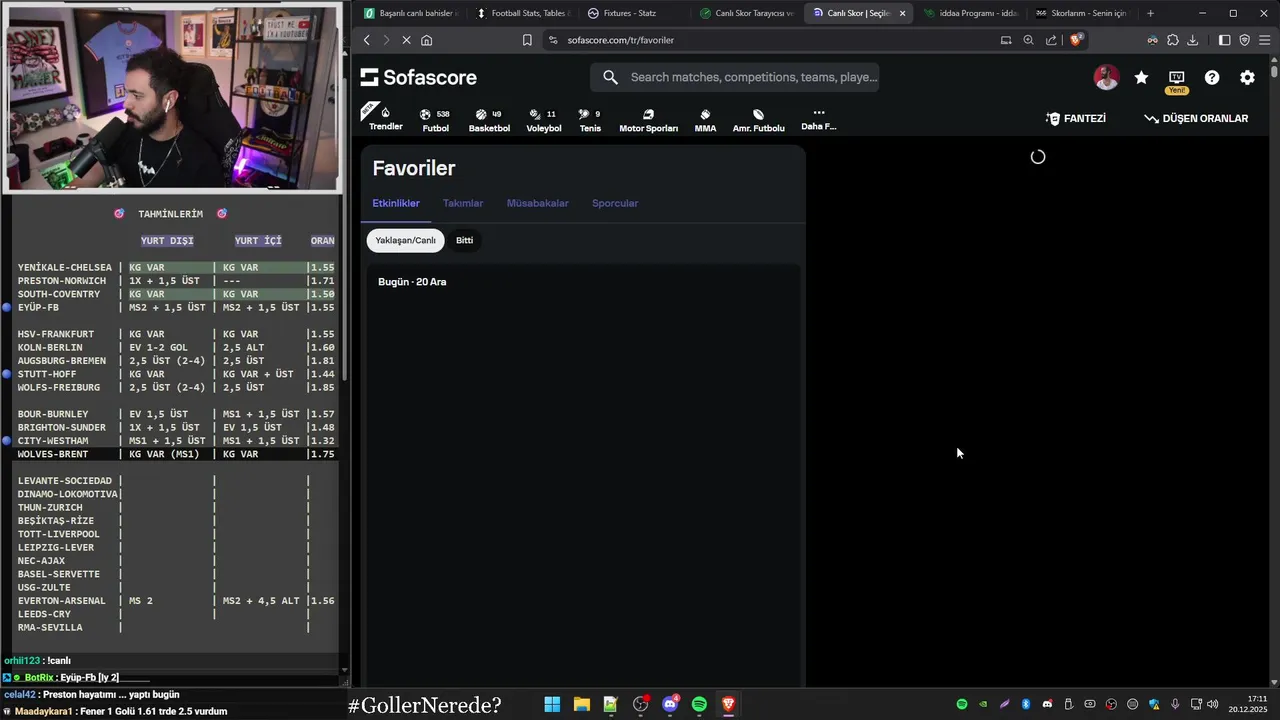Open the browser main menu
This screenshot has width=1280, height=720.
pos(1264,40)
